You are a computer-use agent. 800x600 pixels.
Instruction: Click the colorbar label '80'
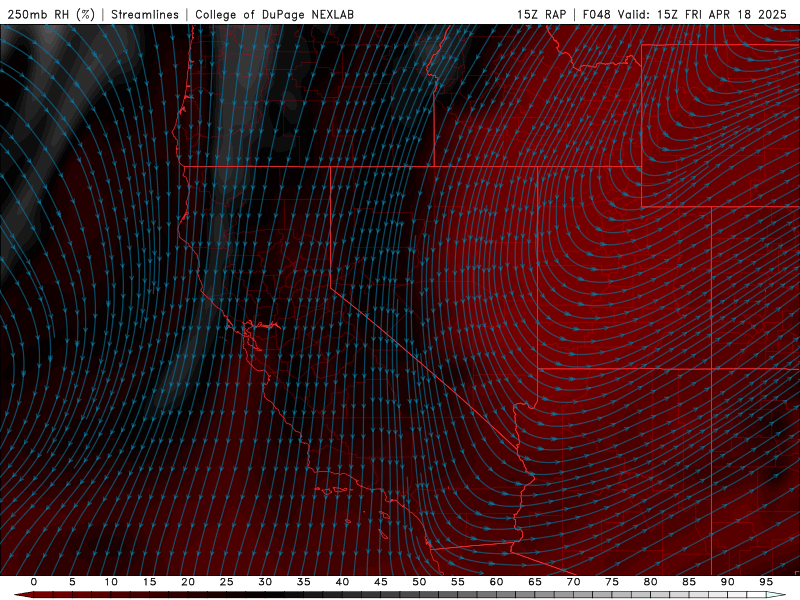(x=650, y=582)
